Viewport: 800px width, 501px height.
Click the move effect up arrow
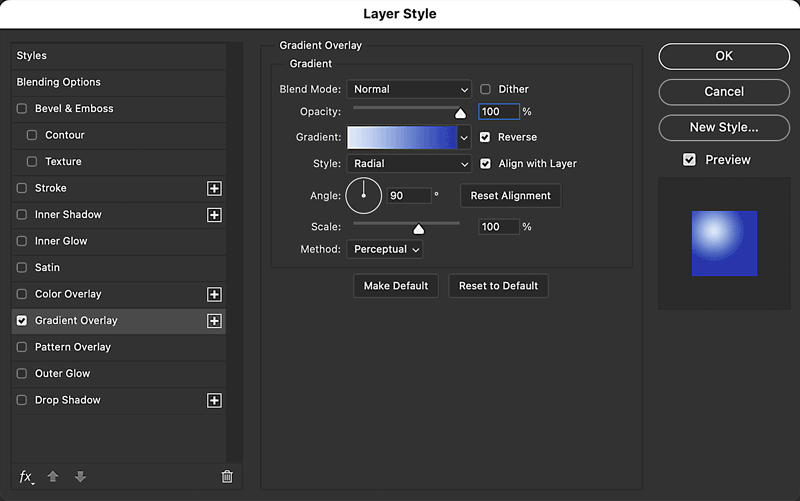(53, 477)
